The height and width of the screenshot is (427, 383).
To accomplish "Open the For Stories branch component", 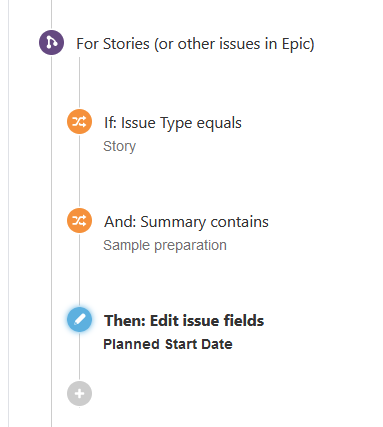I will (x=195, y=44).
